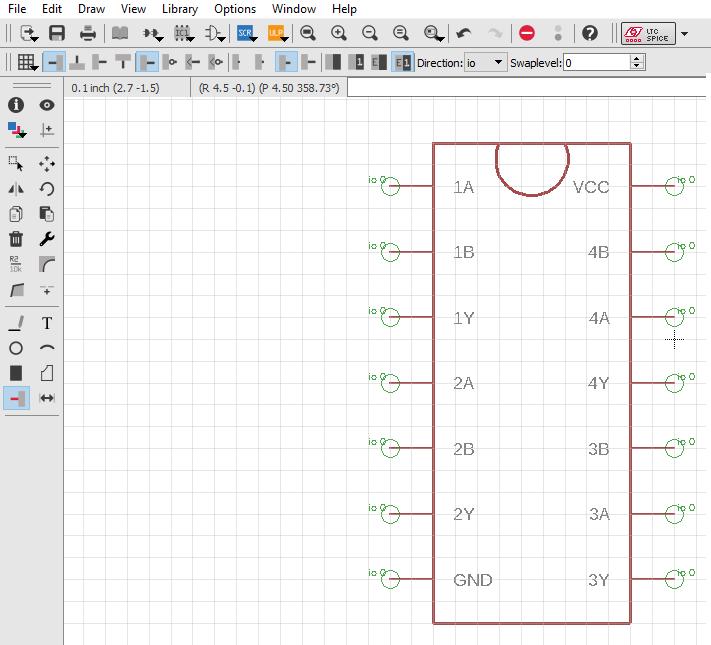Click the red Stop command icon
711x645 pixels.
[x=527, y=33]
